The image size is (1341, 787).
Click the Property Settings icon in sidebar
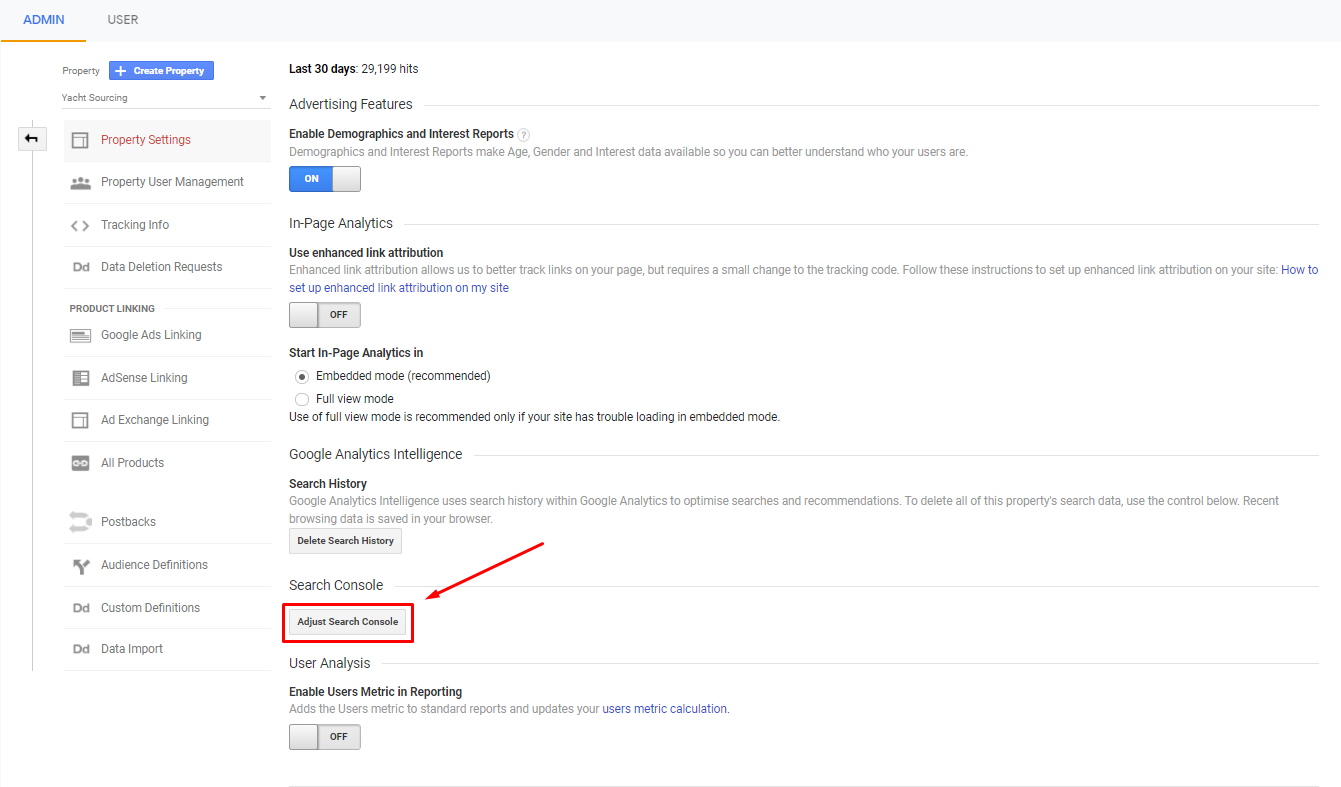[x=80, y=140]
